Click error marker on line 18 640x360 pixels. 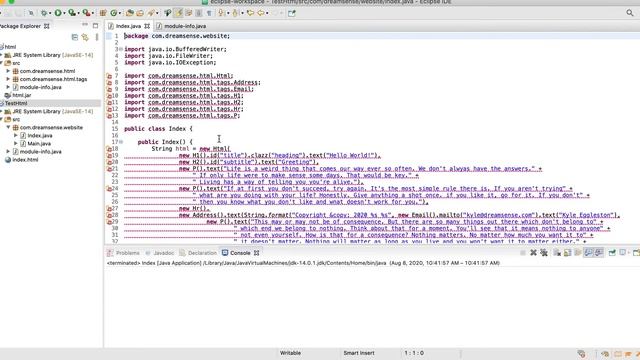point(109,149)
